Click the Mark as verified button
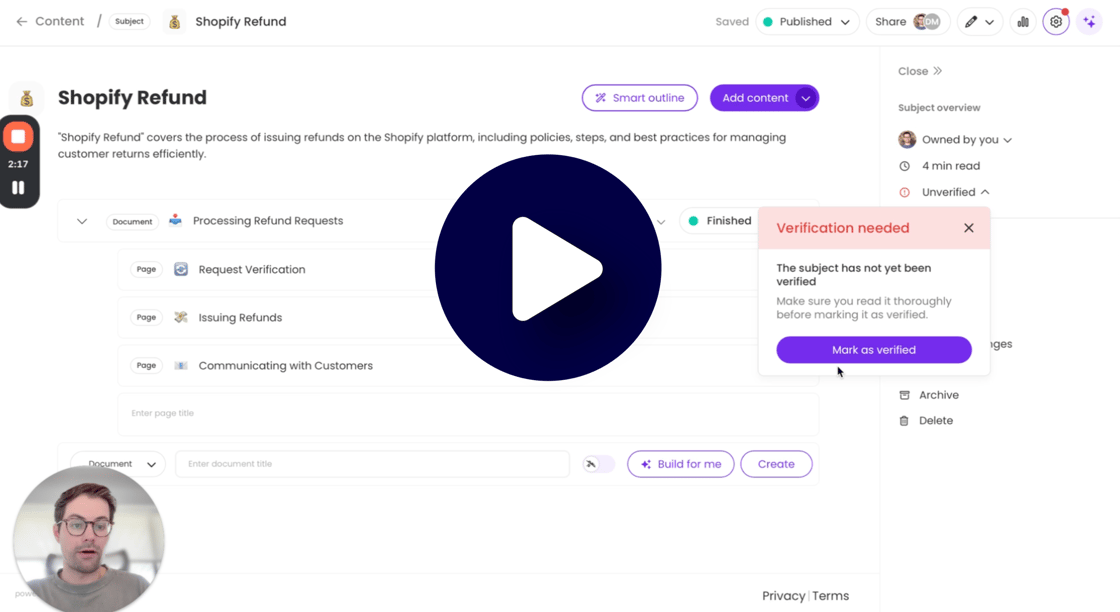Image resolution: width=1120 pixels, height=612 pixels. [x=873, y=350]
